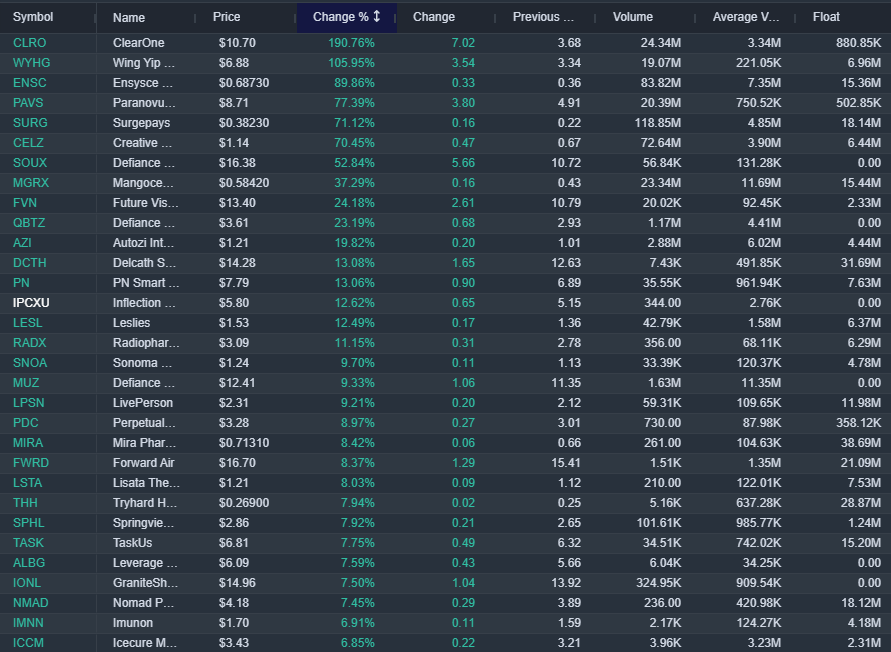Click the THH symbol
Image resolution: width=891 pixels, height=652 pixels.
(x=25, y=503)
